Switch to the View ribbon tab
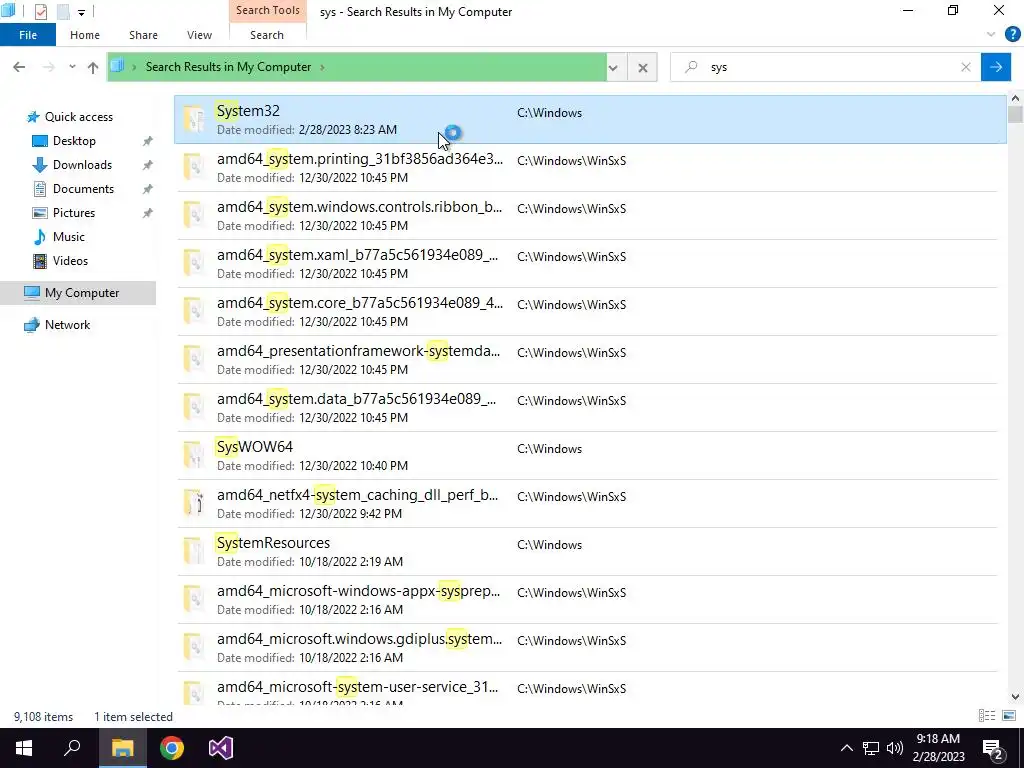 click(x=199, y=35)
